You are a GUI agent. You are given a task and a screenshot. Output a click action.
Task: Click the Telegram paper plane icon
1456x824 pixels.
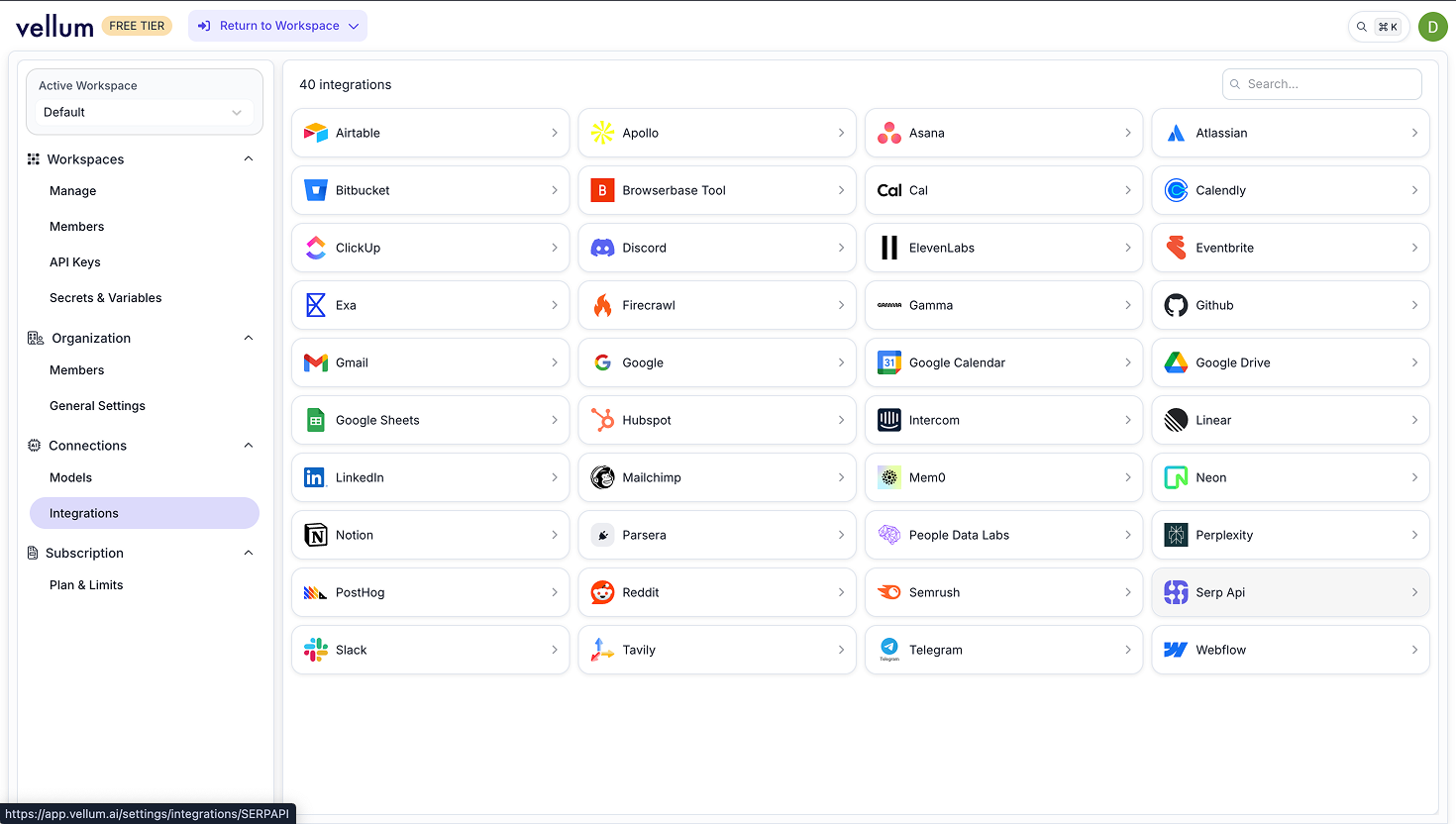coord(889,650)
